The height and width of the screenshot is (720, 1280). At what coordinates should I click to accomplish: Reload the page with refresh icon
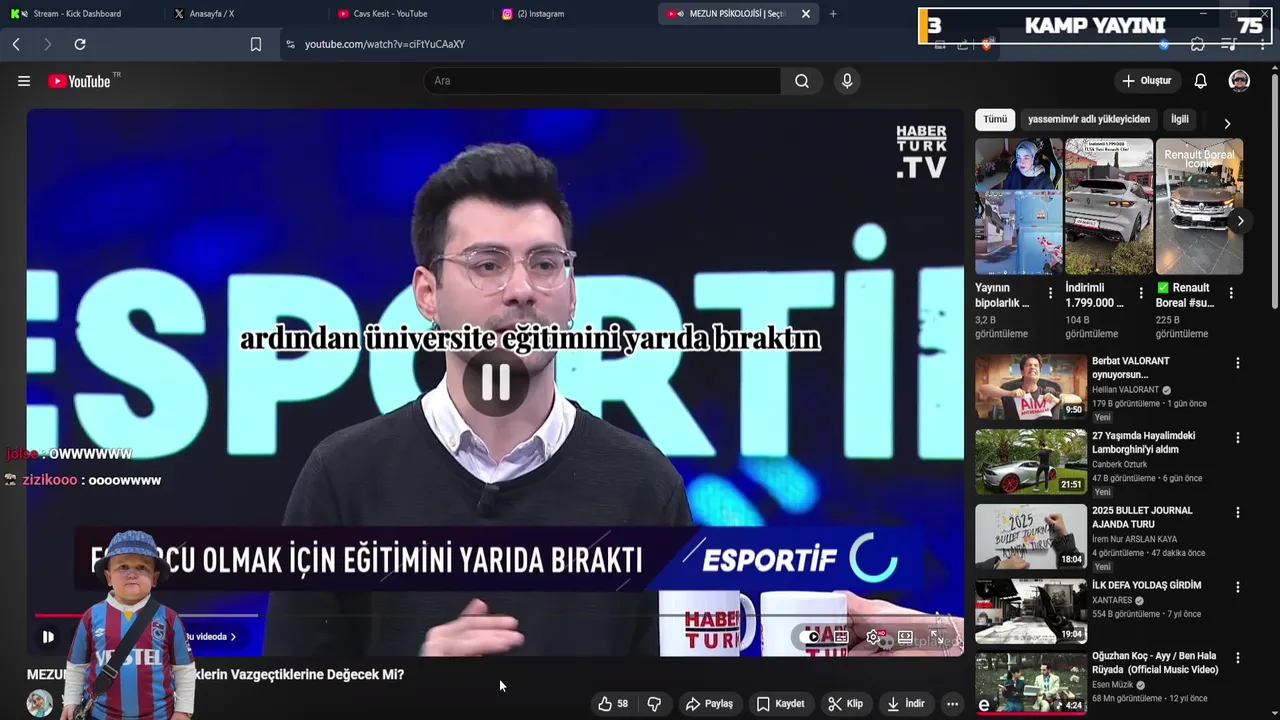pyautogui.click(x=80, y=44)
